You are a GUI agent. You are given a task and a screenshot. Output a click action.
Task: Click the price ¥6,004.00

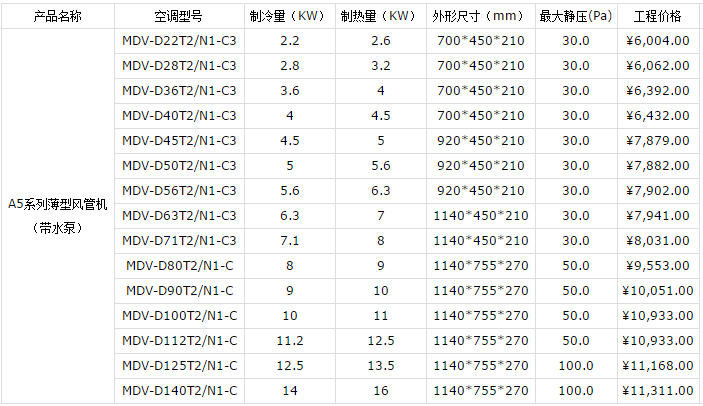tap(659, 41)
